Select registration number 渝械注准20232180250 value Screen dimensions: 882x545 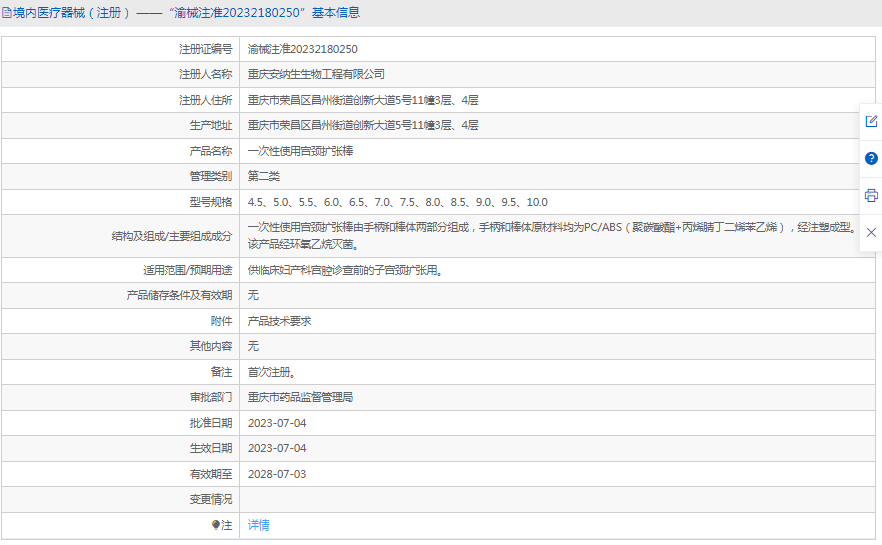303,49
